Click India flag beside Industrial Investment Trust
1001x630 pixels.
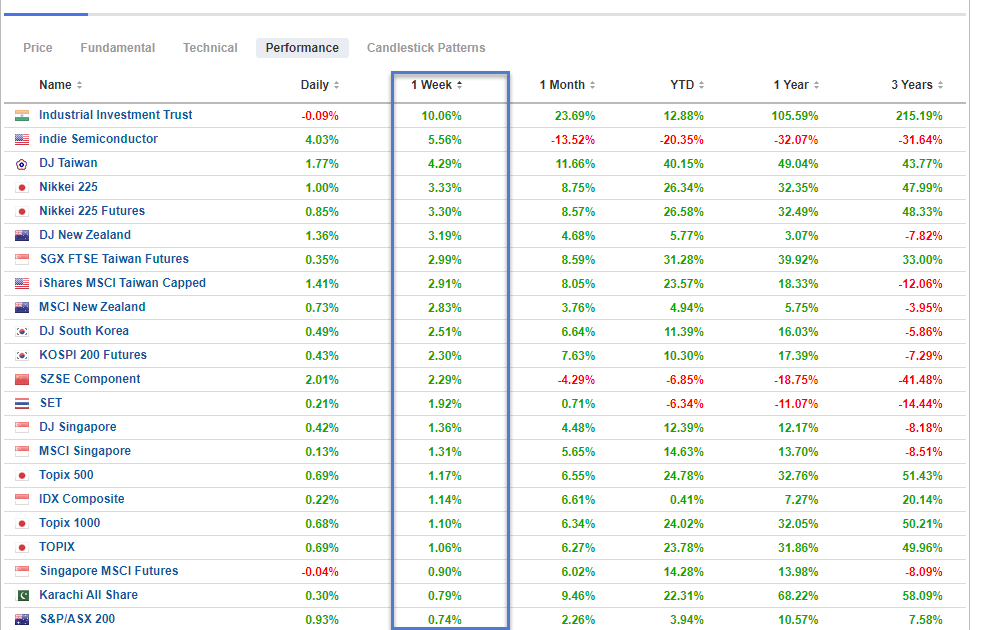pos(22,116)
